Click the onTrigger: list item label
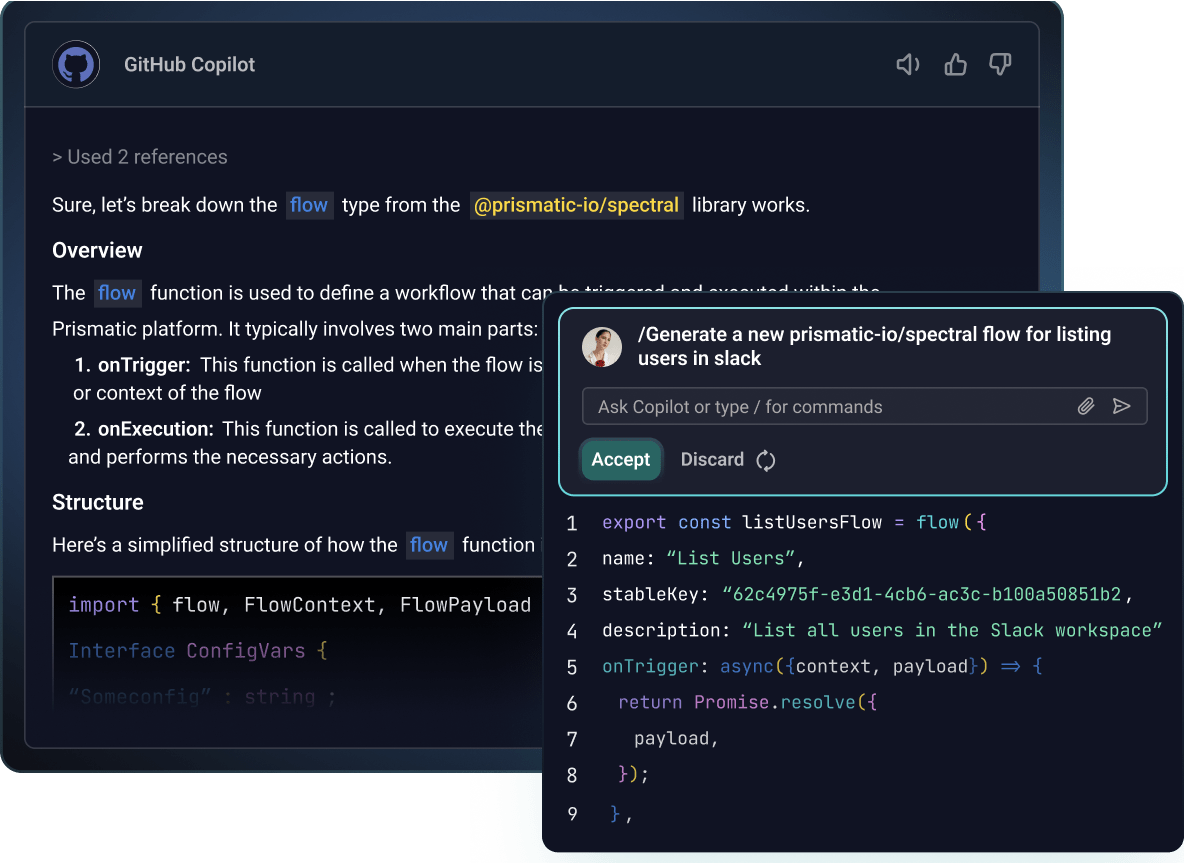The height and width of the screenshot is (863, 1184). coord(143,365)
